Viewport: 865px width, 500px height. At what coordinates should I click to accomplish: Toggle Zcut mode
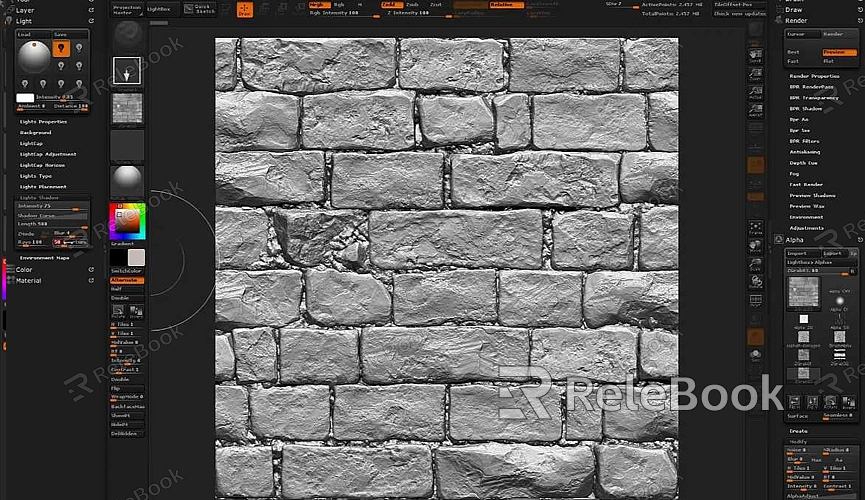(x=436, y=4)
